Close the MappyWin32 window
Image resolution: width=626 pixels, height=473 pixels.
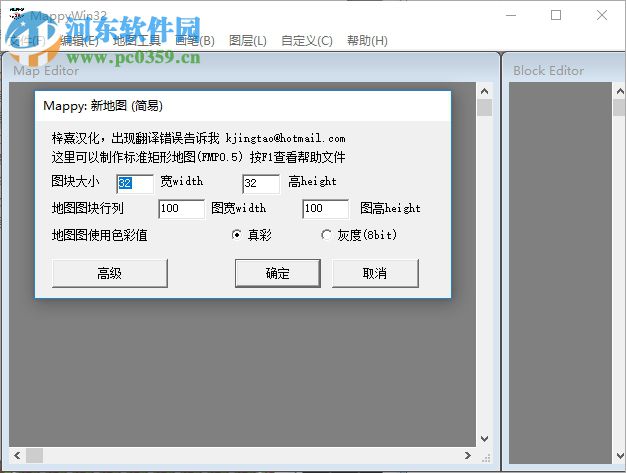point(602,16)
